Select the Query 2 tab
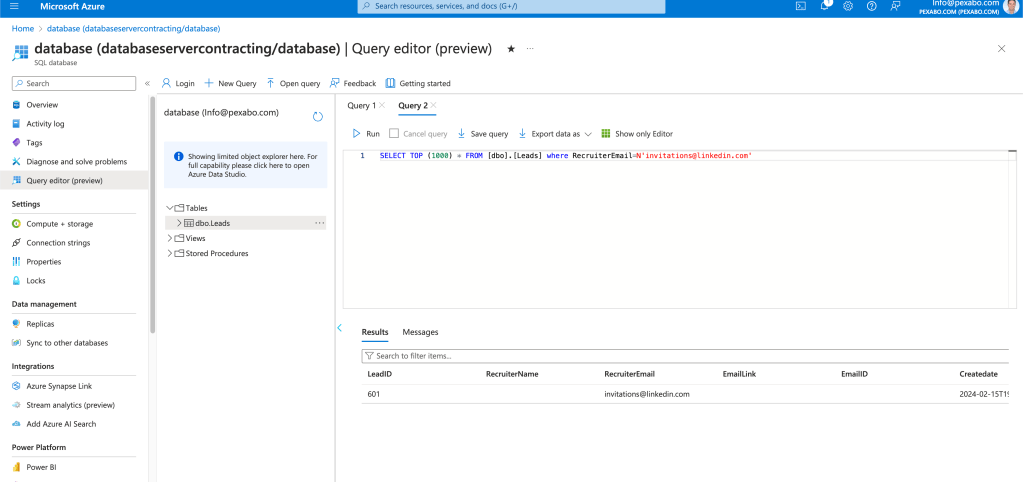The image size is (1023, 482). point(413,105)
